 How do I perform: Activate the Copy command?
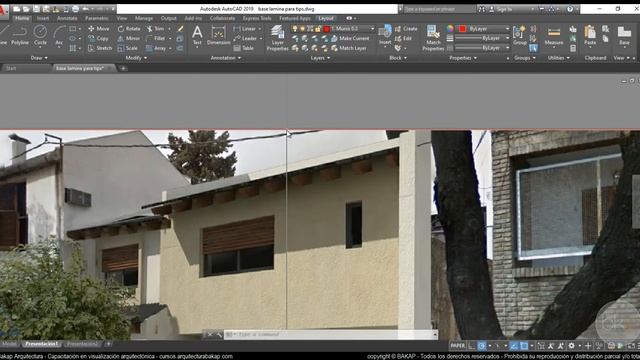click(x=98, y=38)
